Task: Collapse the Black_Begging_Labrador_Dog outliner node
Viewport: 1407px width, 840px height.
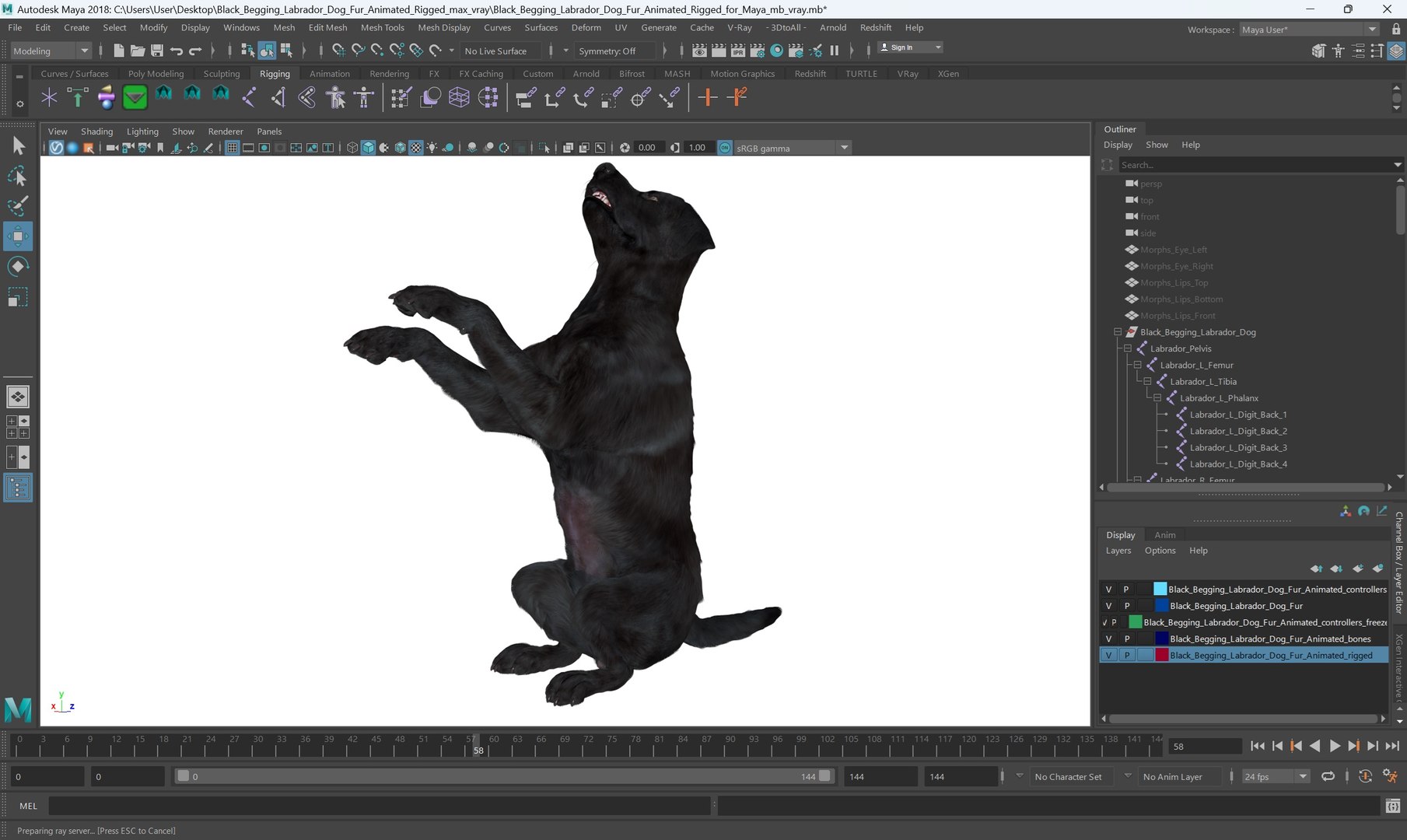Action: pyautogui.click(x=1118, y=332)
